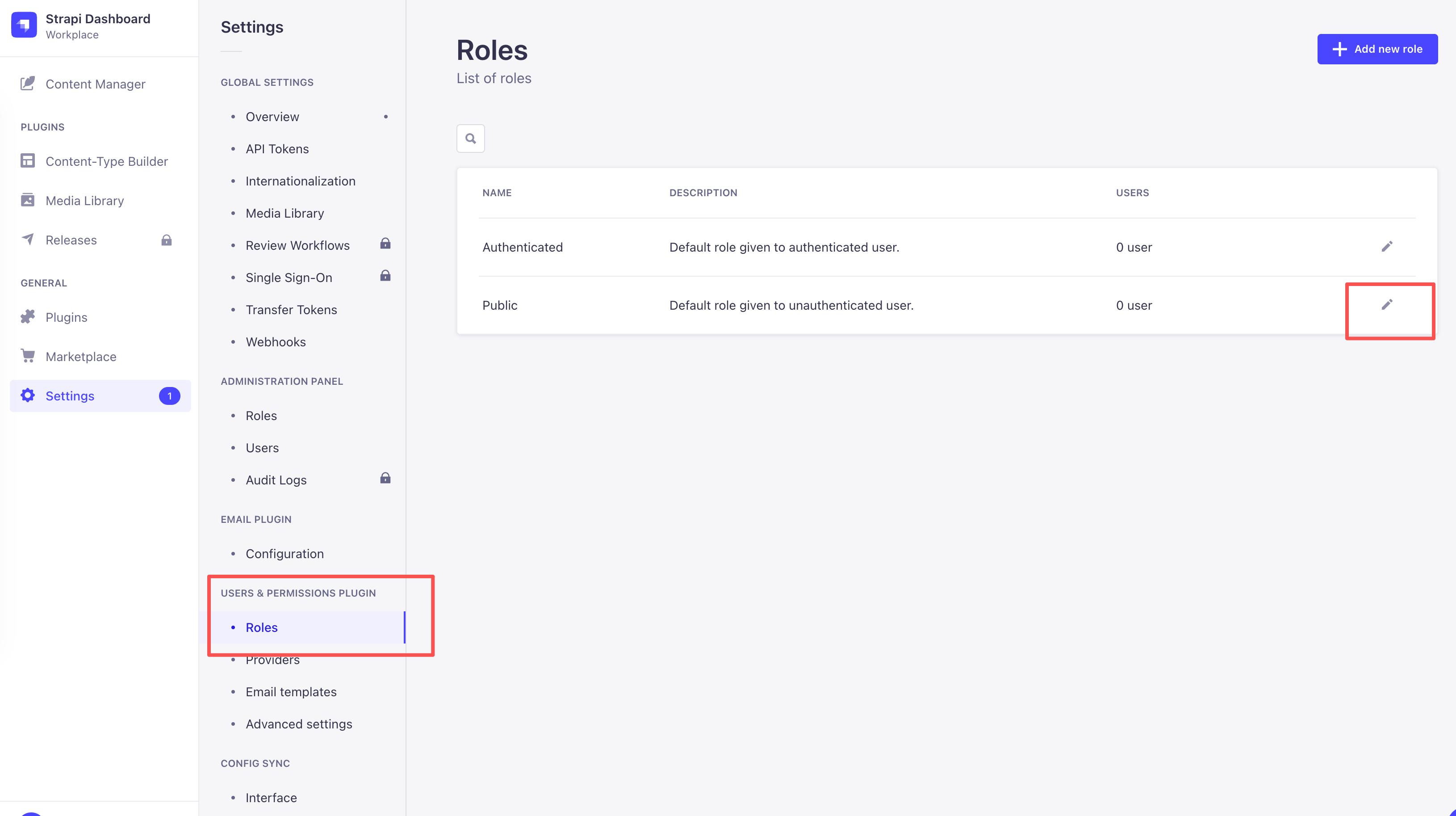Viewport: 1456px width, 816px height.
Task: Edit the Authenticated role via pencil icon
Action: pos(1386,247)
